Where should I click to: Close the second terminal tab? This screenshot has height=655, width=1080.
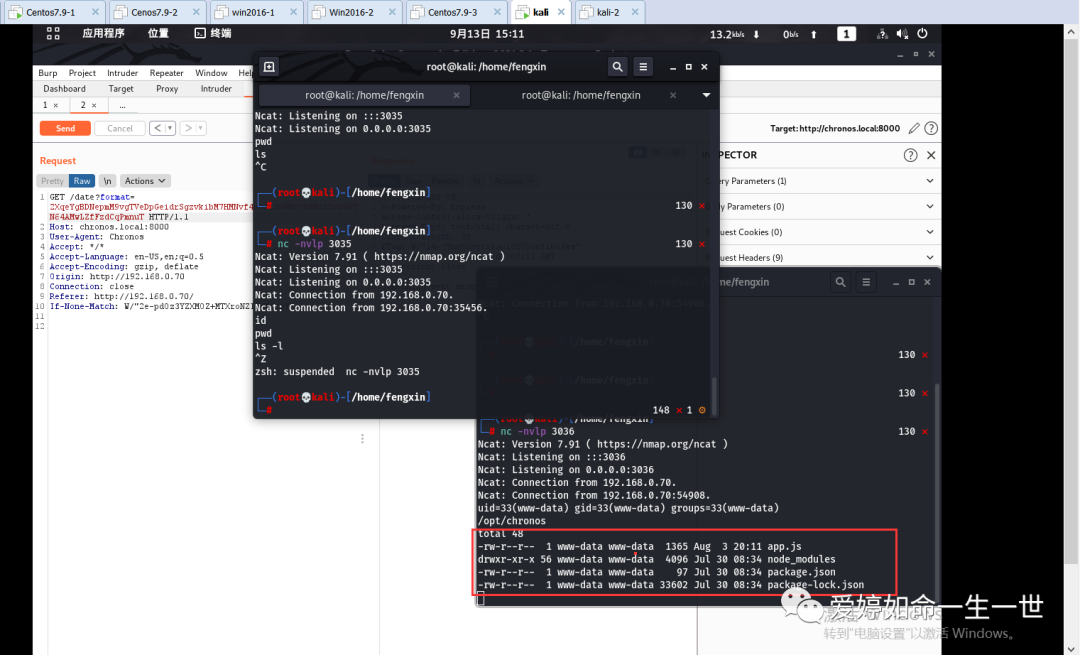pos(673,95)
